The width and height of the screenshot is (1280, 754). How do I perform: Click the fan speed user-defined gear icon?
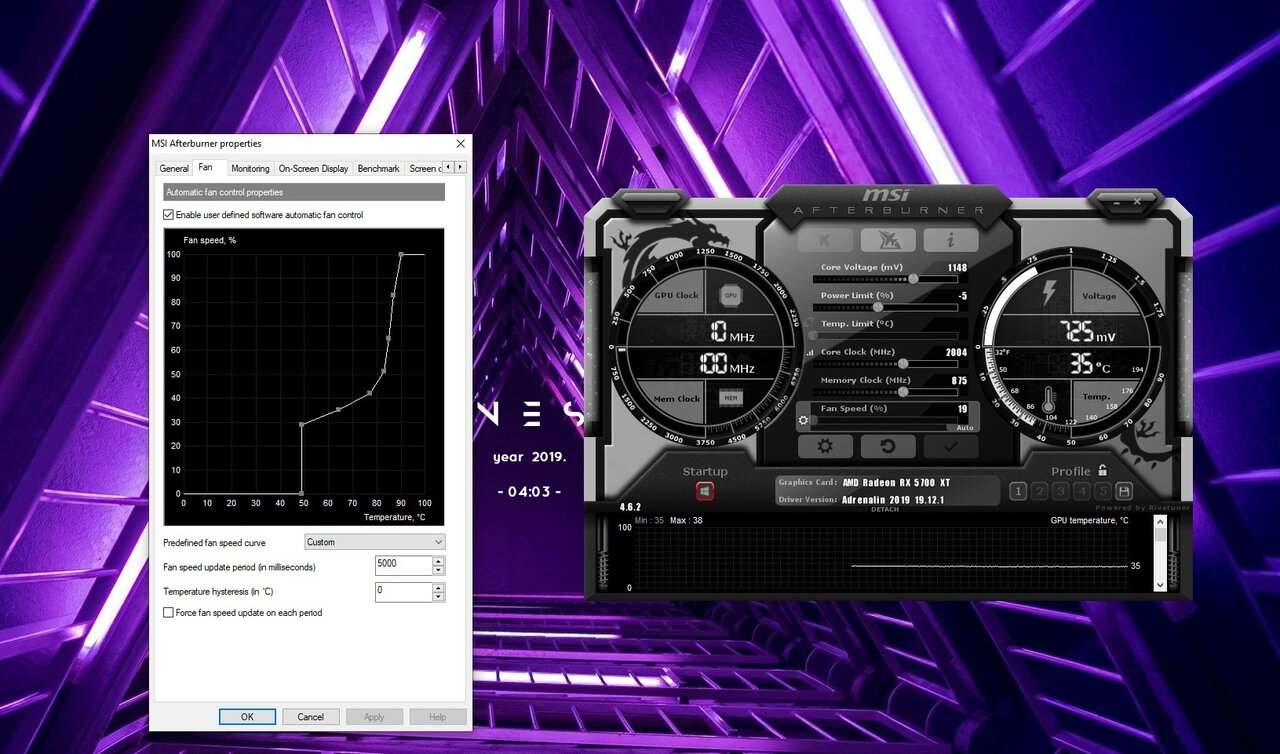[x=803, y=421]
